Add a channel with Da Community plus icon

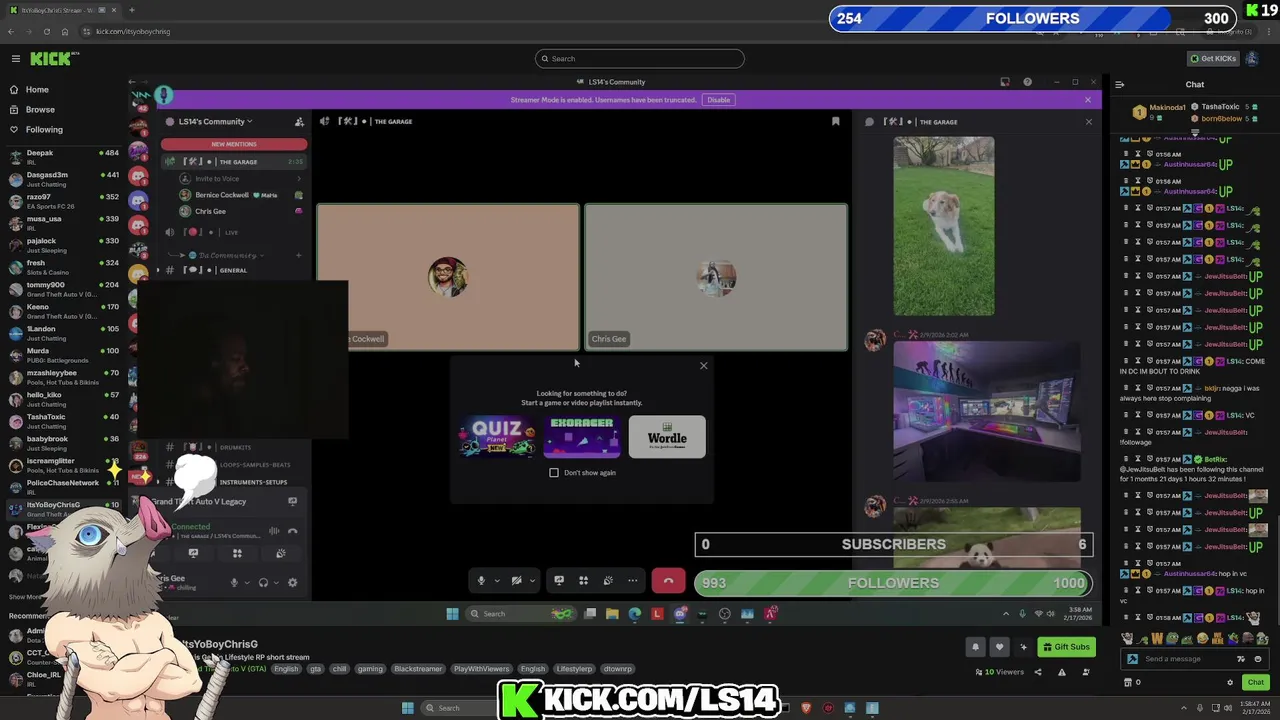298,255
